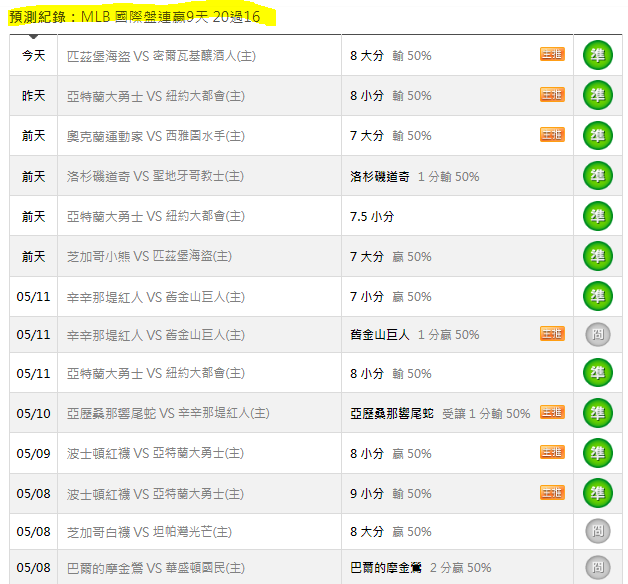Click the prediction 9 小分 輸 50%
Screen dimensions: 628x584
pos(390,493)
